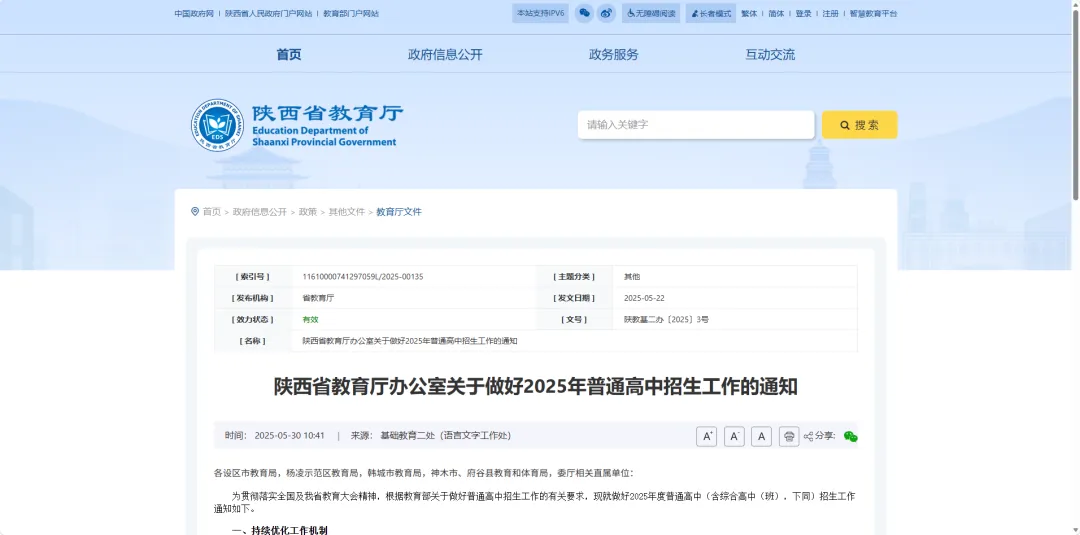
Task: Click issue date 2025-05-22
Action: (x=644, y=298)
